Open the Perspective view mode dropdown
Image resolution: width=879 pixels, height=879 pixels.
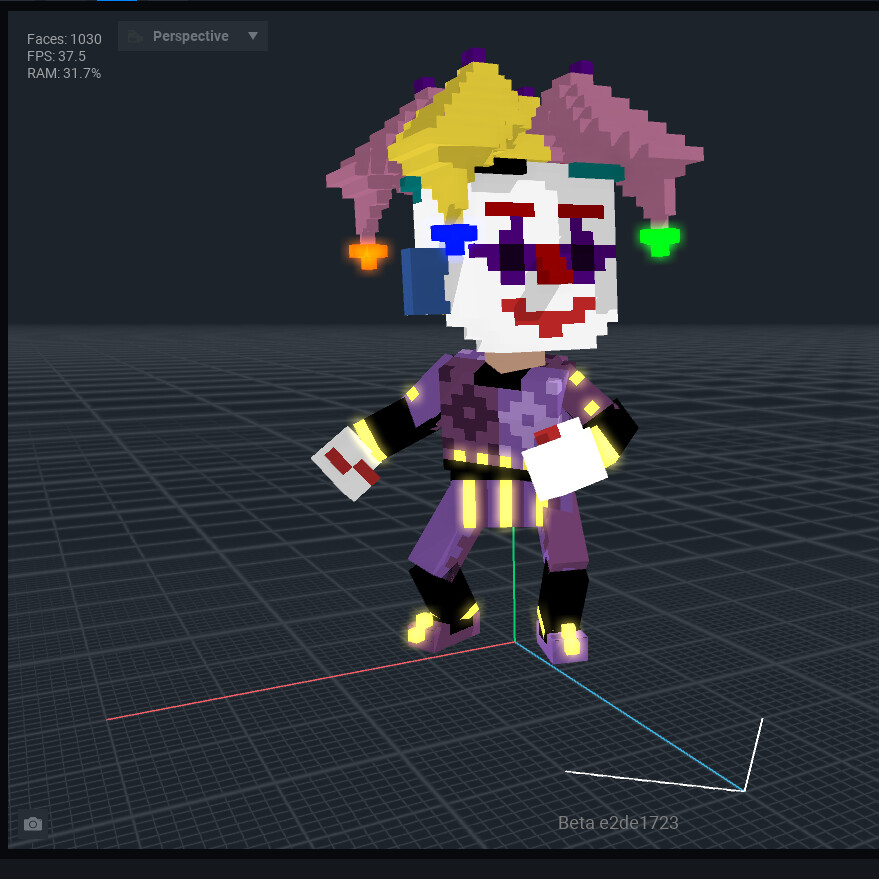(192, 35)
